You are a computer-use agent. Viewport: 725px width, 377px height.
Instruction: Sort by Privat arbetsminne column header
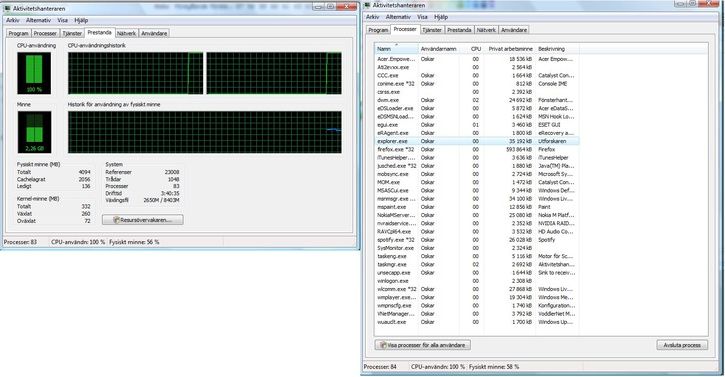(x=510, y=49)
